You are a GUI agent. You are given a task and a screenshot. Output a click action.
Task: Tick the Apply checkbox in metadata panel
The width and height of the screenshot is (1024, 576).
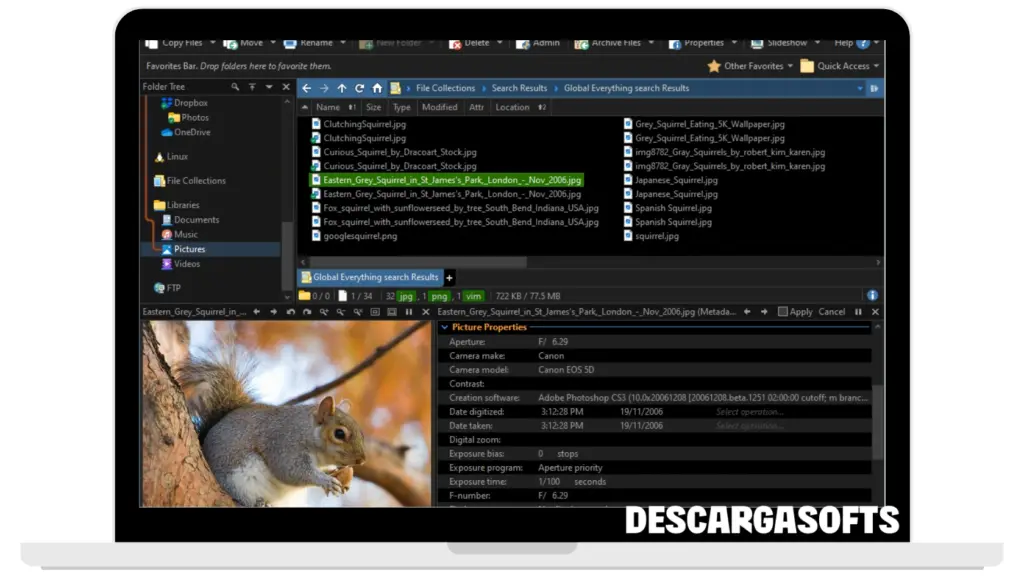(783, 312)
